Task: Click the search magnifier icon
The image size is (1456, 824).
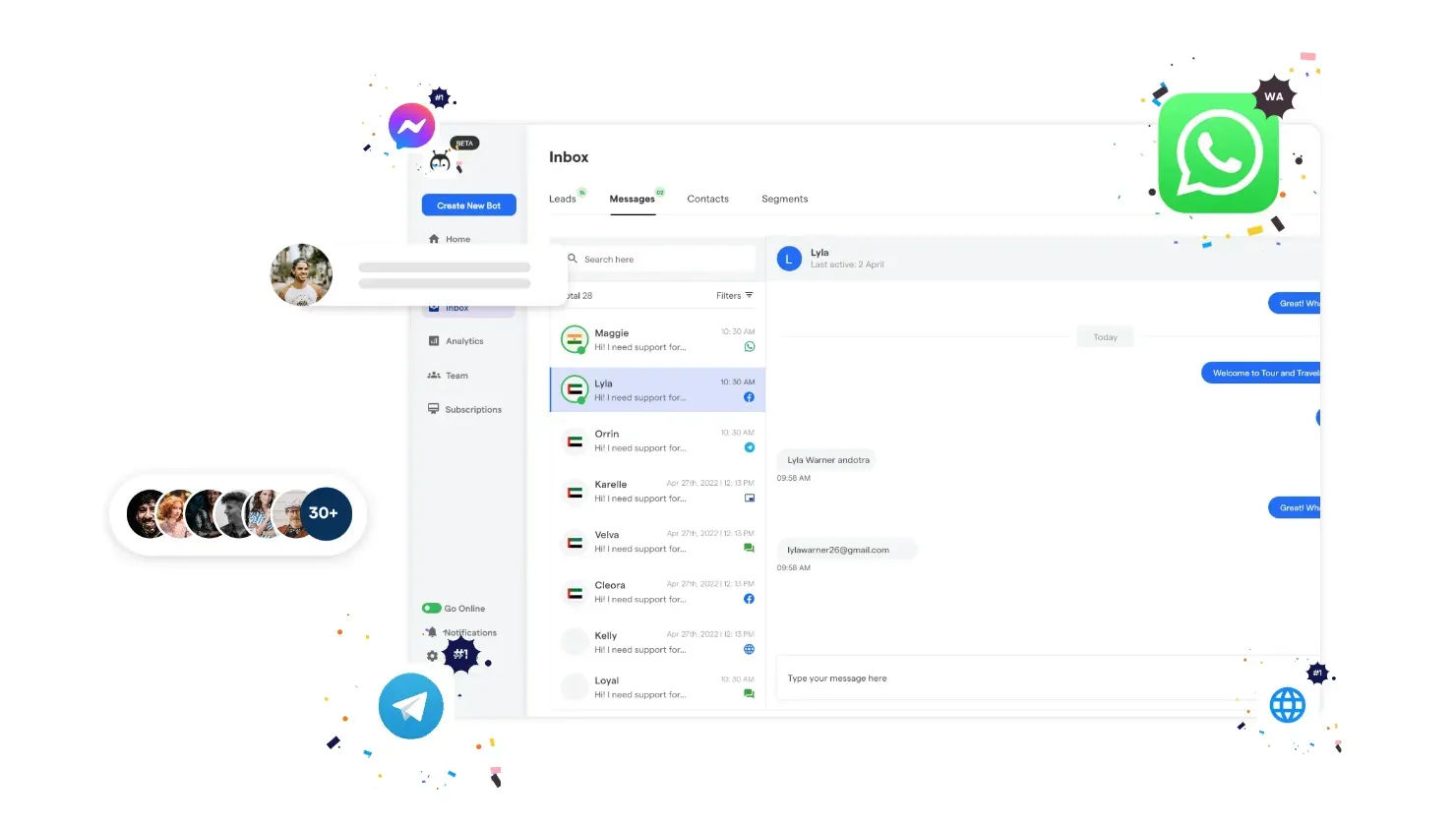Action: coord(572,259)
